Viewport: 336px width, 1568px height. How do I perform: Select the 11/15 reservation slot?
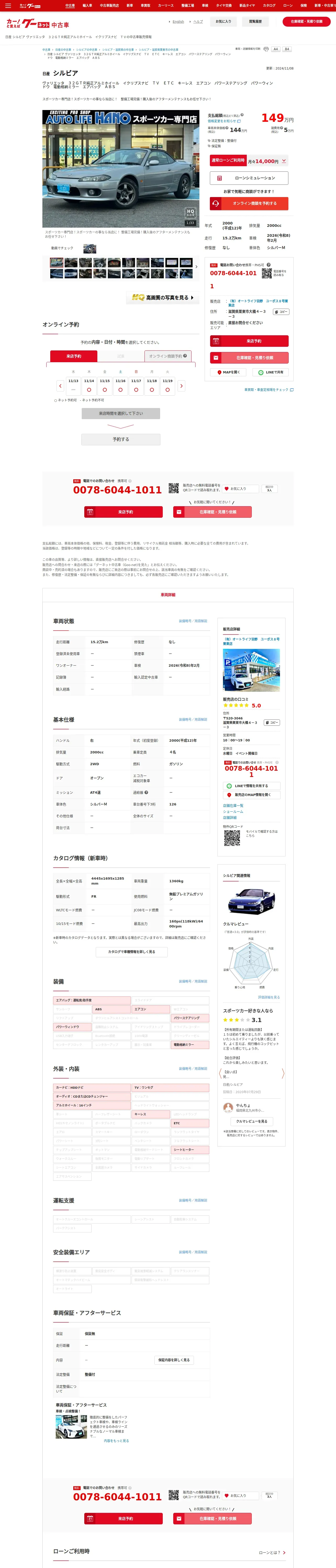click(105, 386)
